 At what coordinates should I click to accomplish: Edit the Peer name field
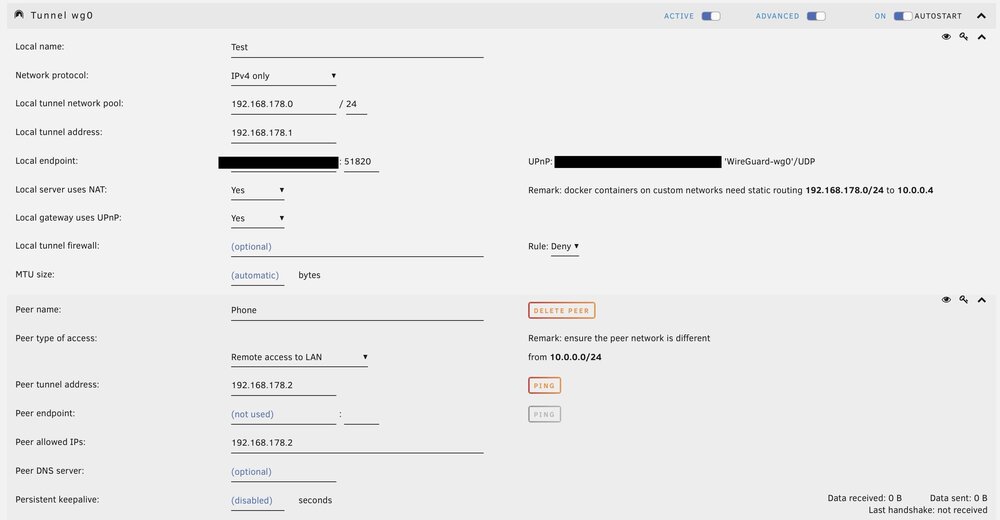[x=357, y=311]
